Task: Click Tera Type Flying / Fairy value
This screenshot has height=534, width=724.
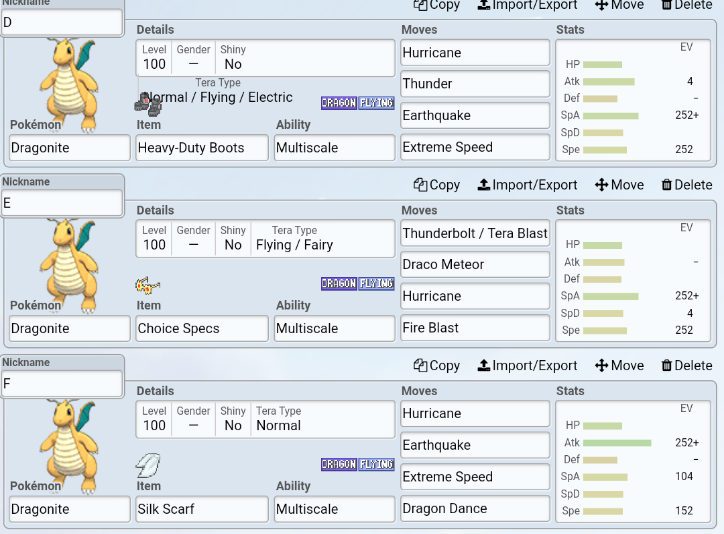Action: click(x=295, y=245)
